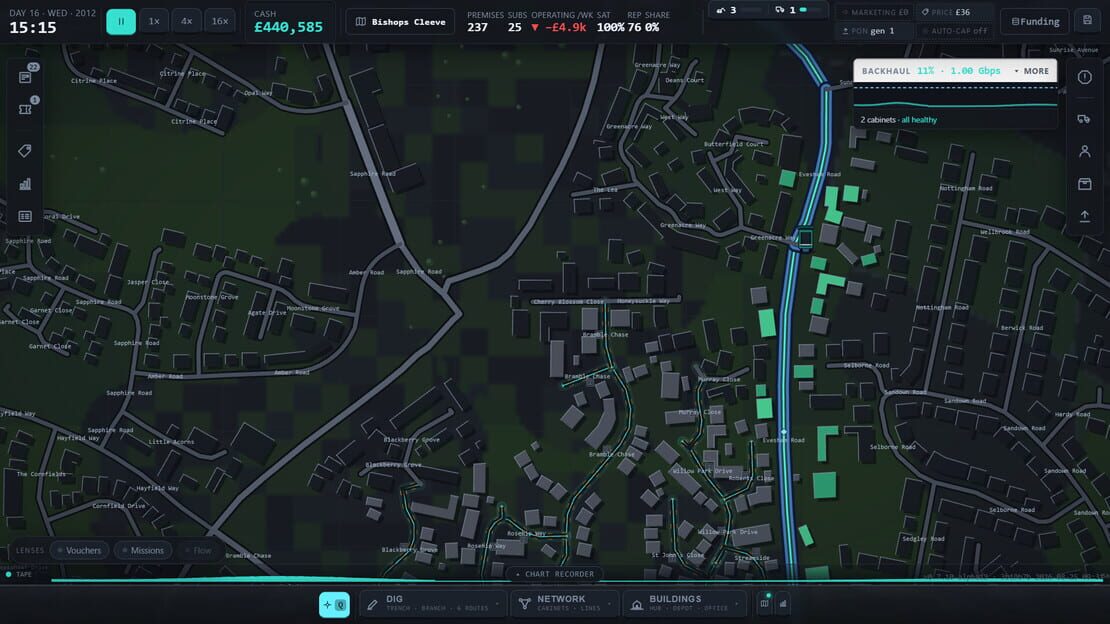Viewport: 1110px width, 624px height.
Task: Expand the DIG tools menu
Action: click(x=433, y=603)
